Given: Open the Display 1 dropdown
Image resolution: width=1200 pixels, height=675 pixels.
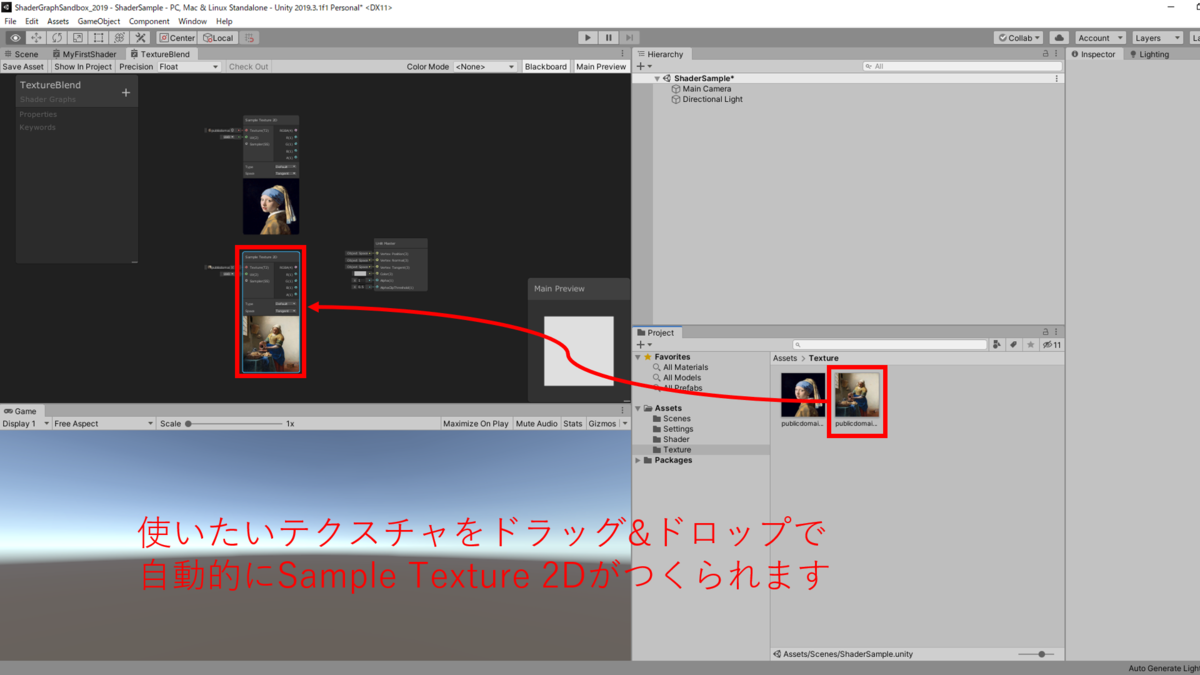Looking at the screenshot, I should point(25,423).
